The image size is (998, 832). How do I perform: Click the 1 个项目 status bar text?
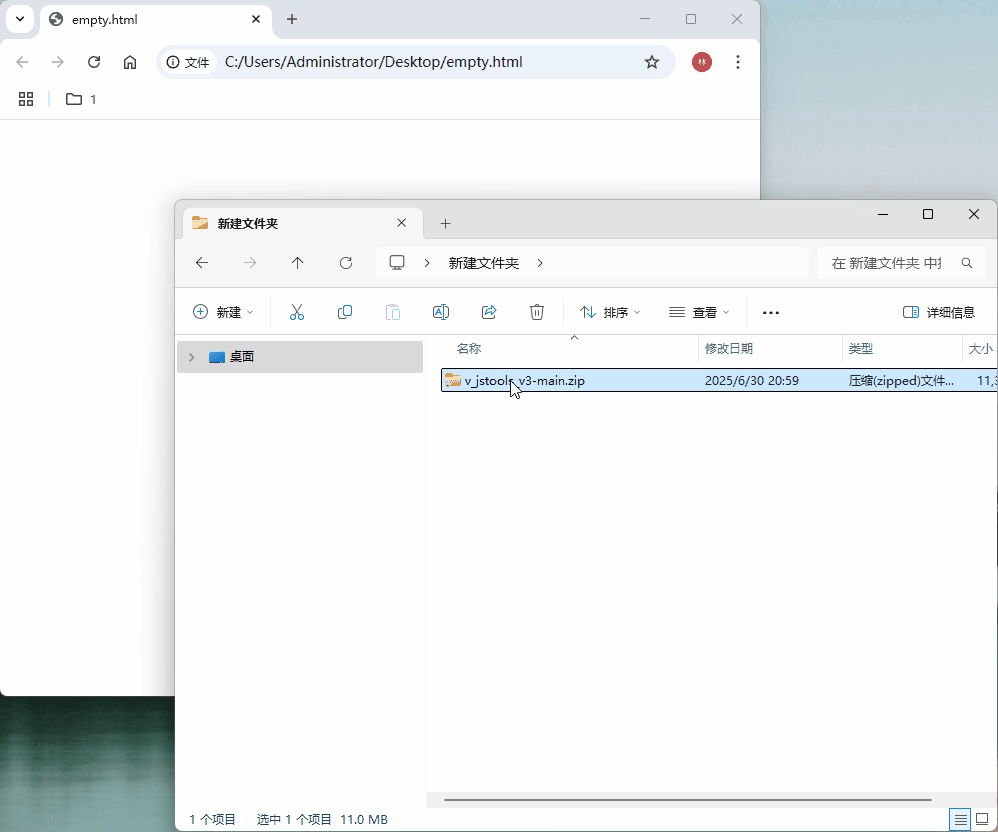(x=213, y=819)
